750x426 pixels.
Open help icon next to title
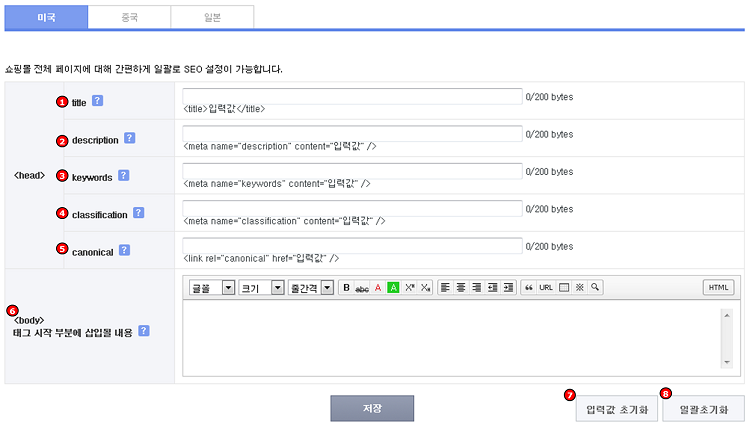click(98, 101)
